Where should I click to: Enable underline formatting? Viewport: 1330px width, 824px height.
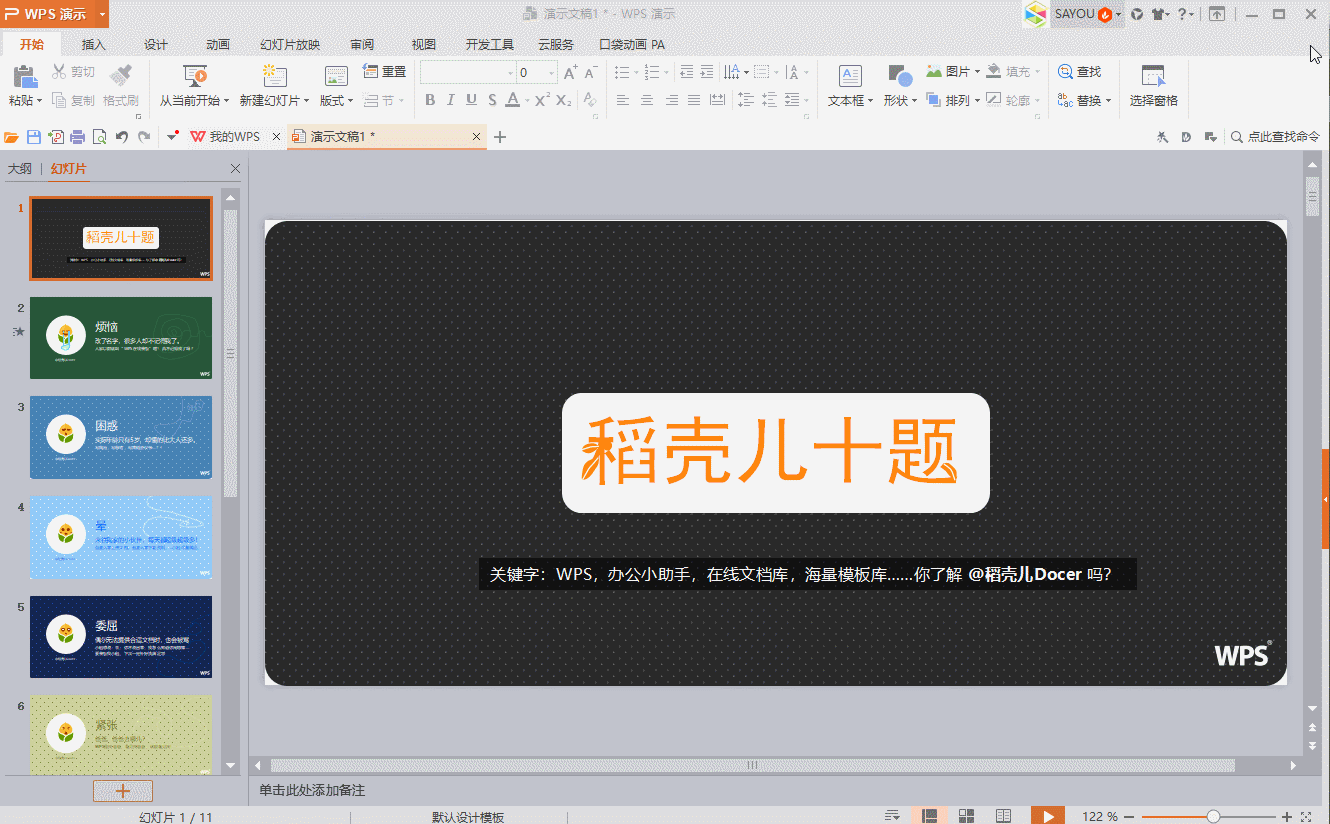pyautogui.click(x=470, y=100)
